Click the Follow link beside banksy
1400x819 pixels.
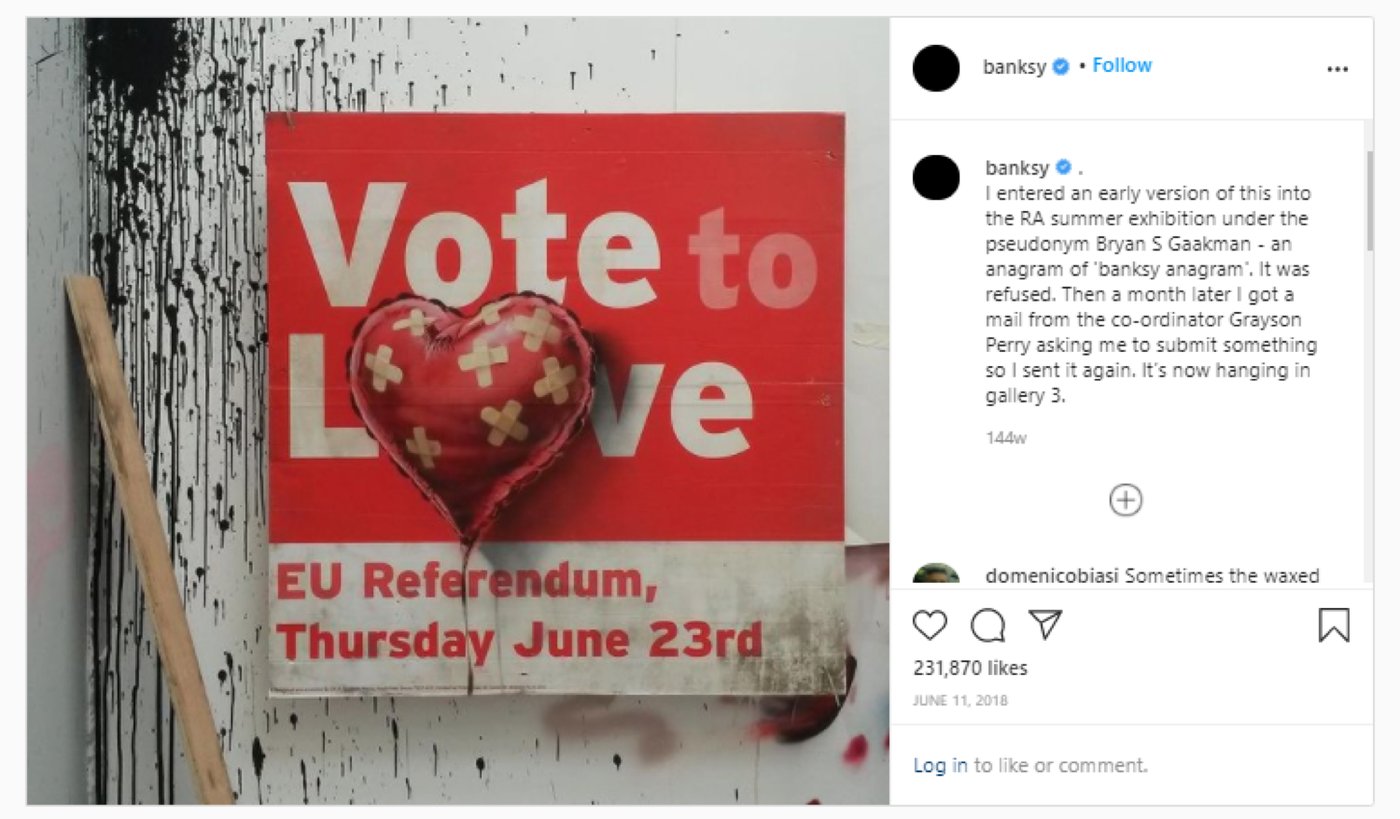pyautogui.click(x=1122, y=65)
